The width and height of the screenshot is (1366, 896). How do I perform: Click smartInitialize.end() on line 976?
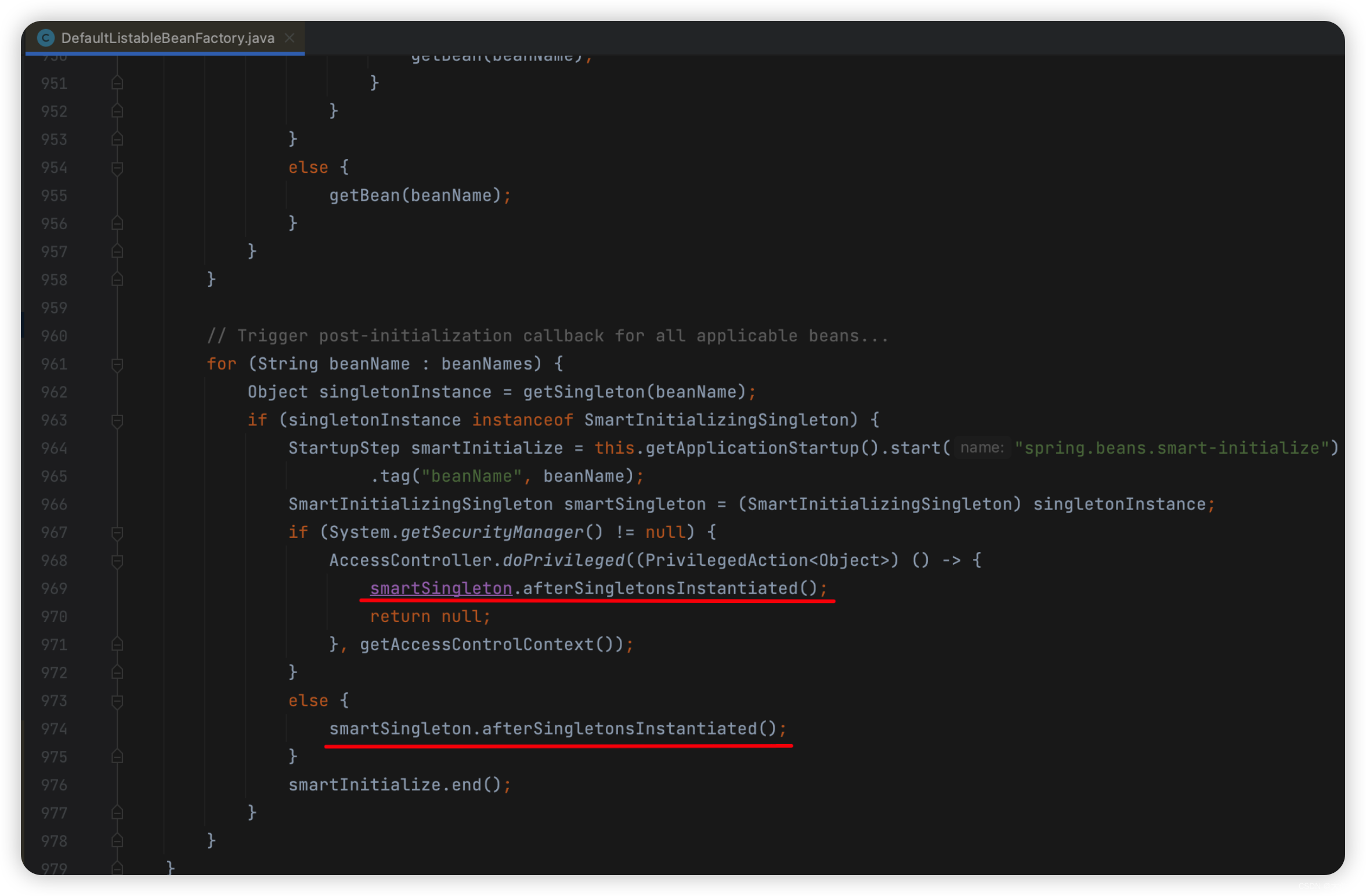(395, 785)
